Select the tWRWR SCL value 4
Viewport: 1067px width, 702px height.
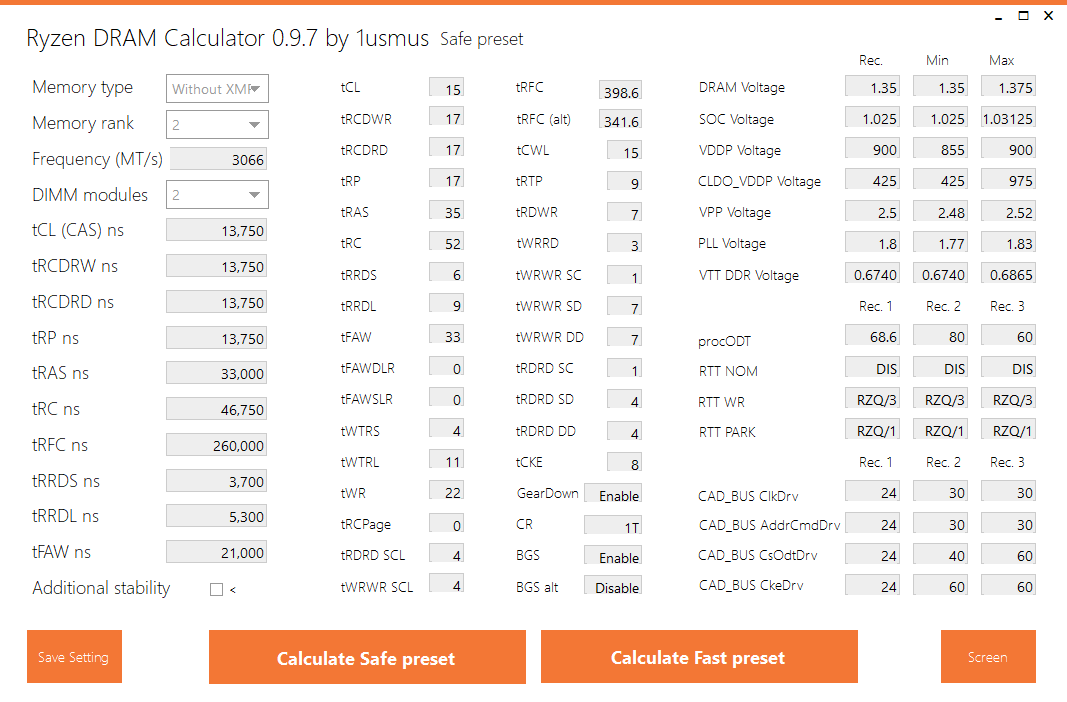(446, 584)
